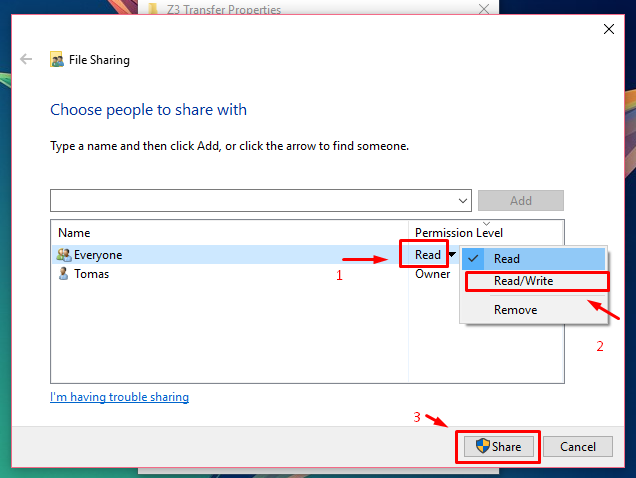Open the name combo box dropdown arrow

[x=463, y=200]
